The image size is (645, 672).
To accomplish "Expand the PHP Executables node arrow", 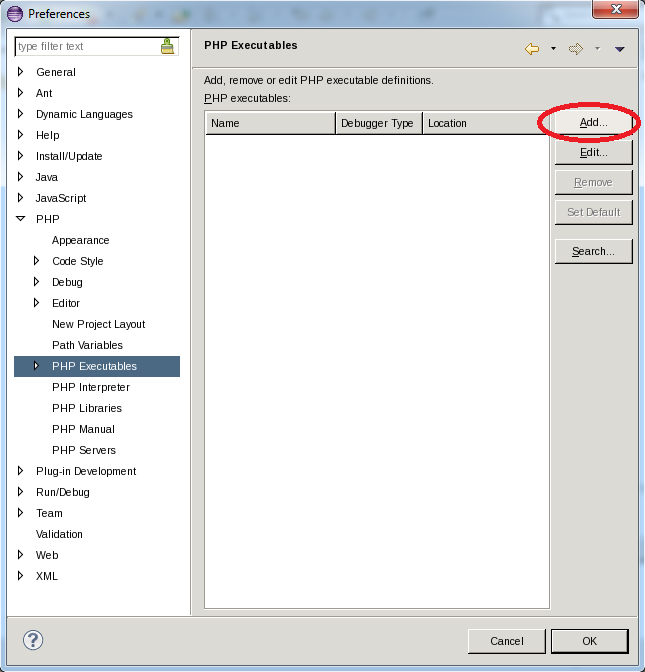I will 36,366.
